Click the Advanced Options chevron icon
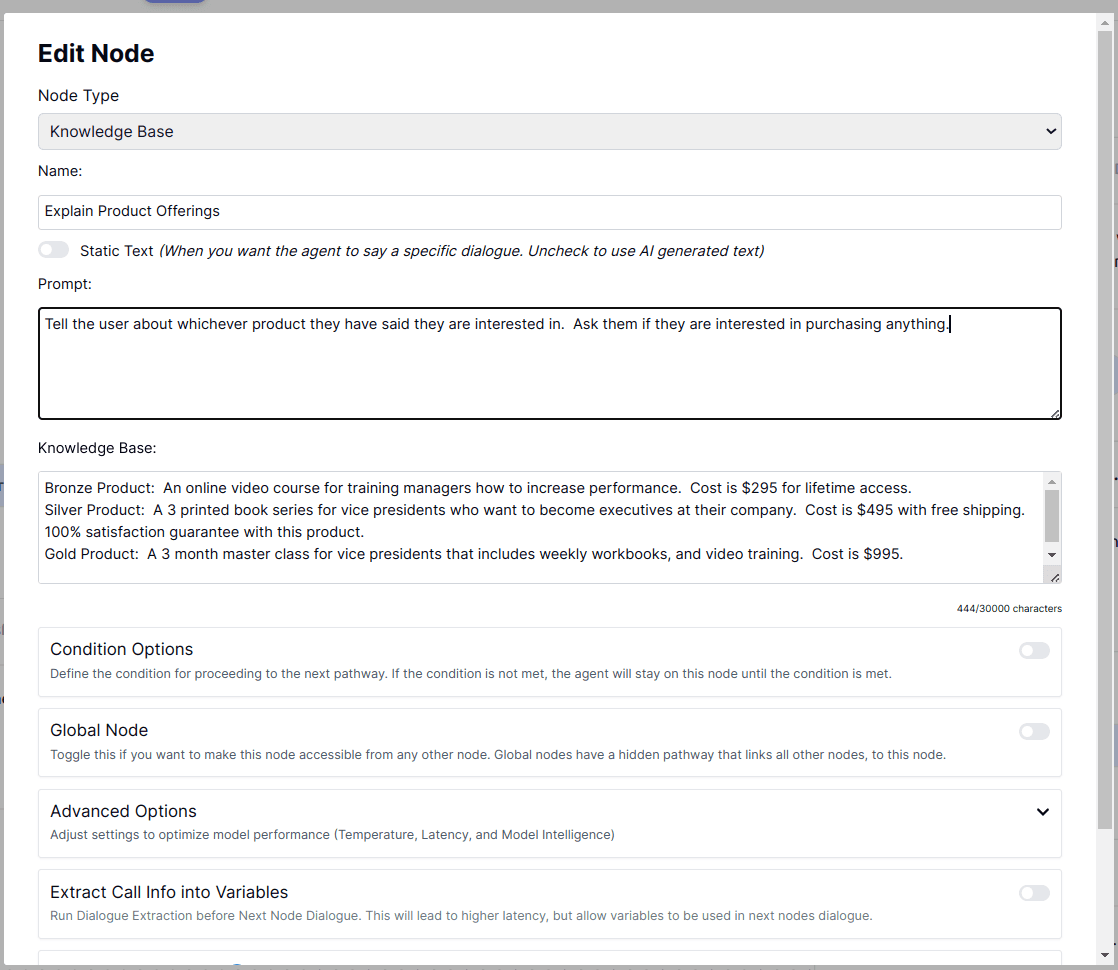The width and height of the screenshot is (1118, 970). (1043, 812)
